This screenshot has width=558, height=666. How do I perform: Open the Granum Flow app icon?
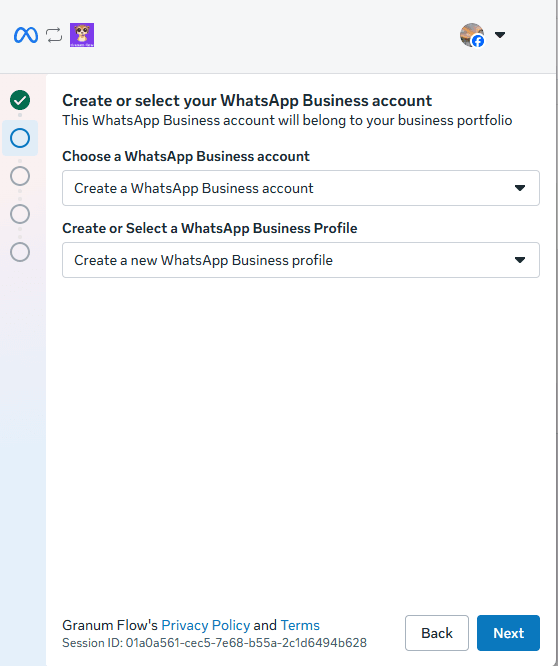pos(82,35)
